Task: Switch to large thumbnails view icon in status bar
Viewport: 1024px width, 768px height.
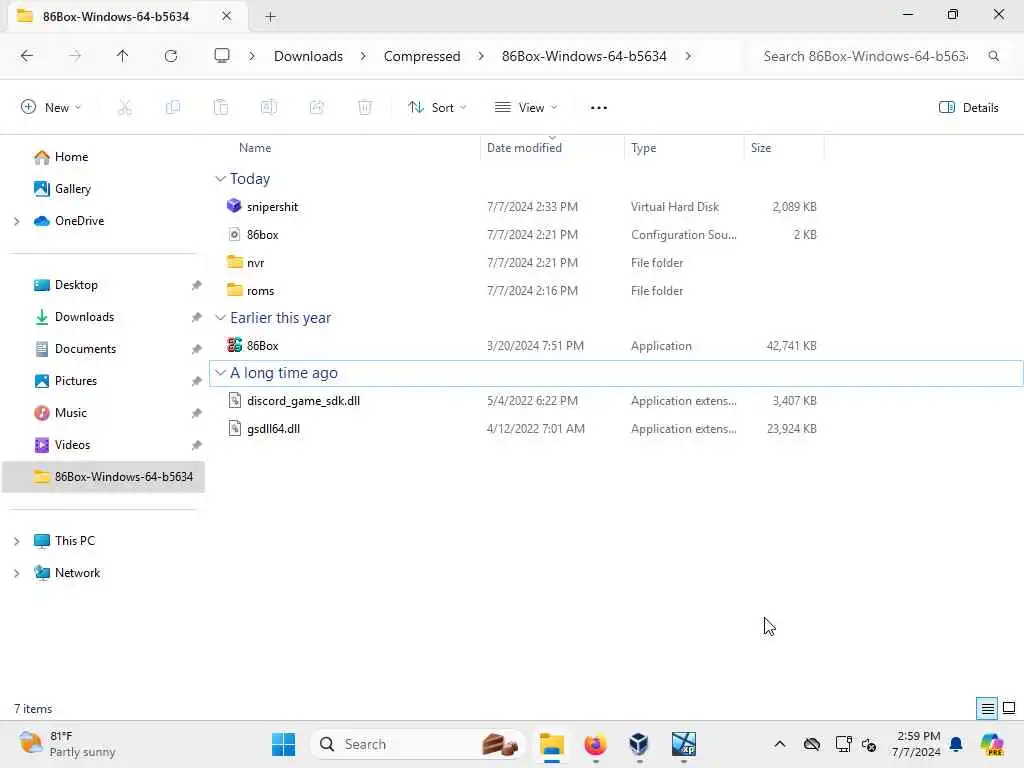Action: click(1009, 708)
